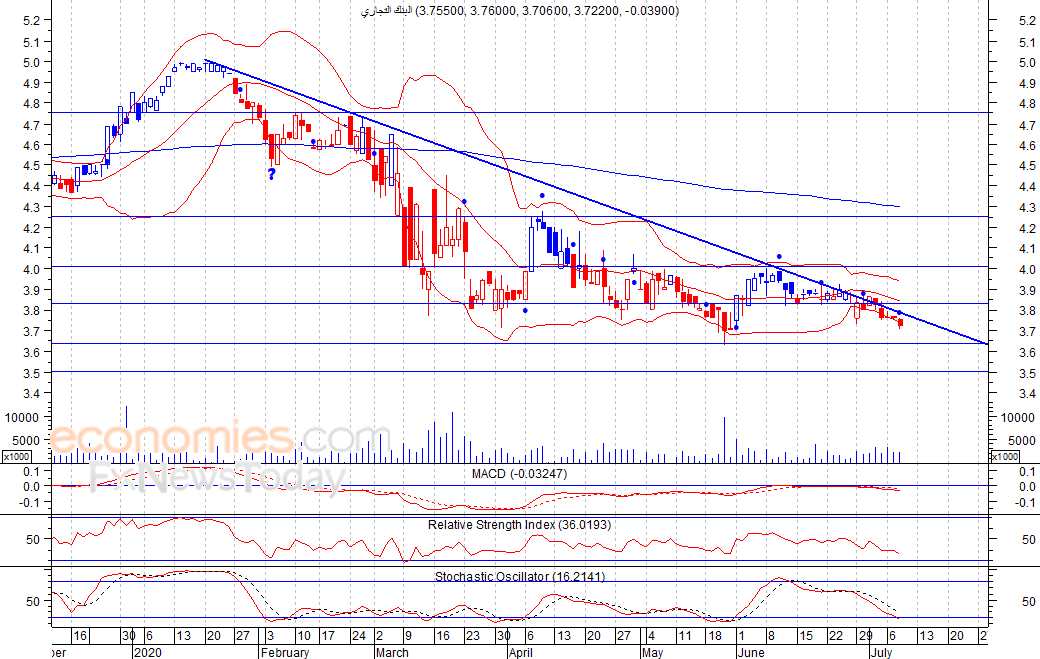Viewport: 1040px width, 659px height.
Task: Click the April month label on time axis
Action: pos(521,652)
